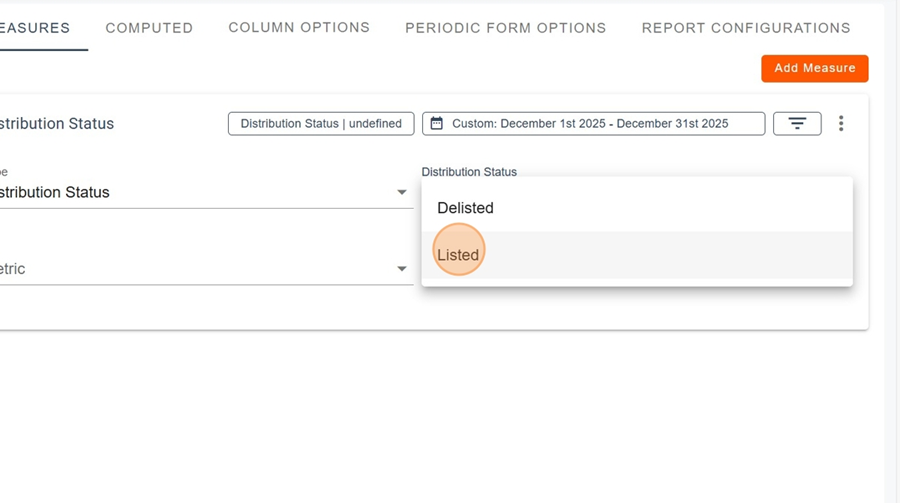Switch to the Computed tab

tap(149, 28)
